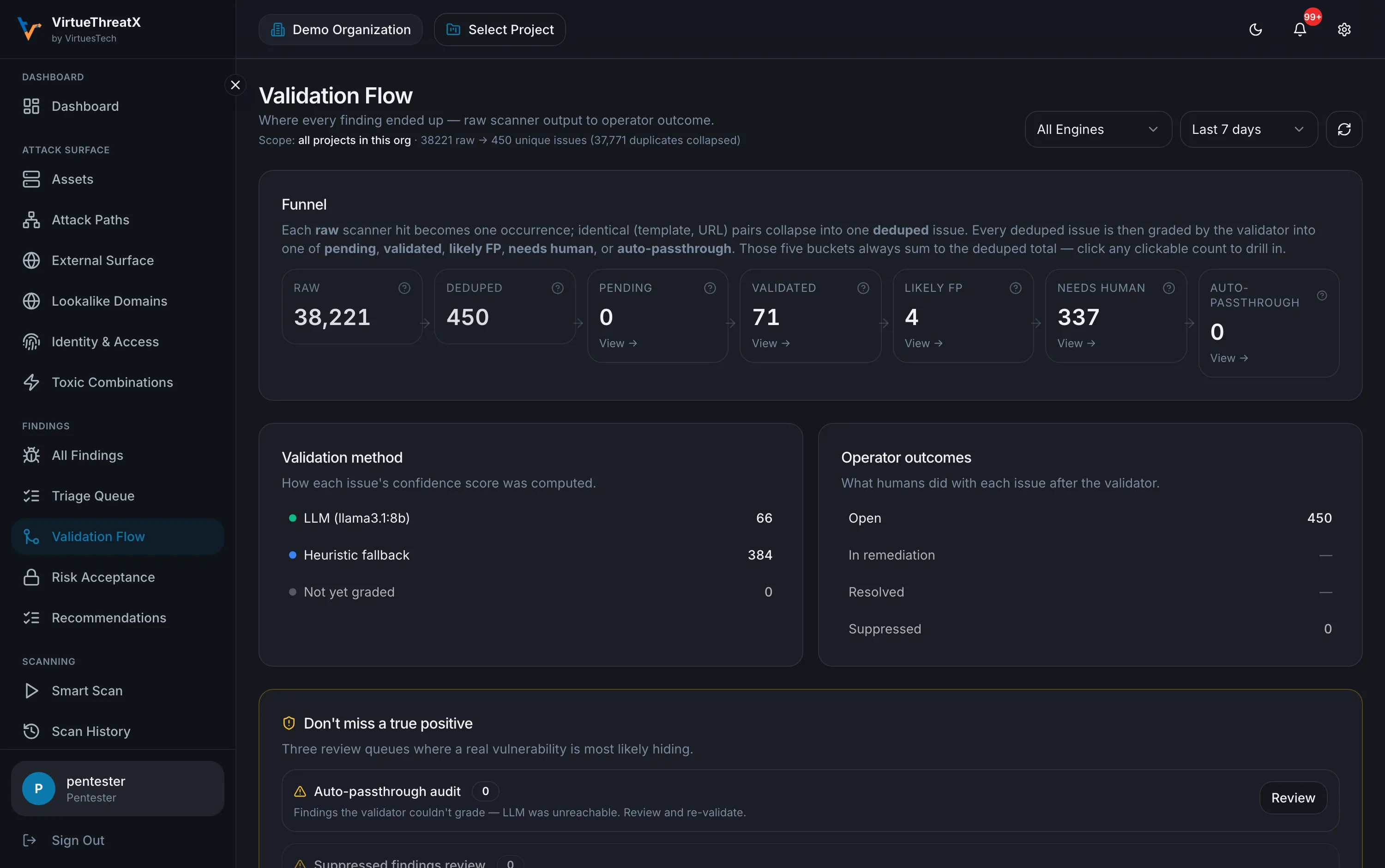
Task: Click the shield icon beside Don't miss a true positive
Action: point(289,723)
